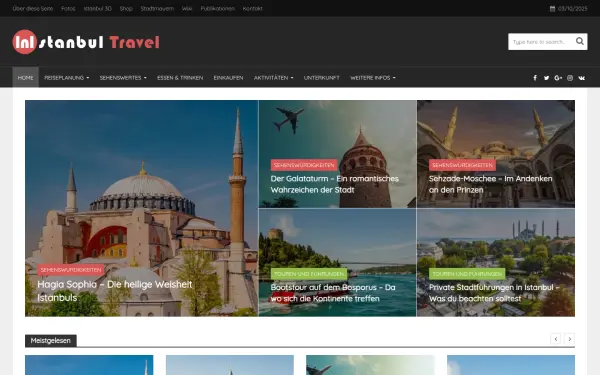
Task: Click Touren und Führungen tag on Stadtführungen
Action: click(467, 274)
